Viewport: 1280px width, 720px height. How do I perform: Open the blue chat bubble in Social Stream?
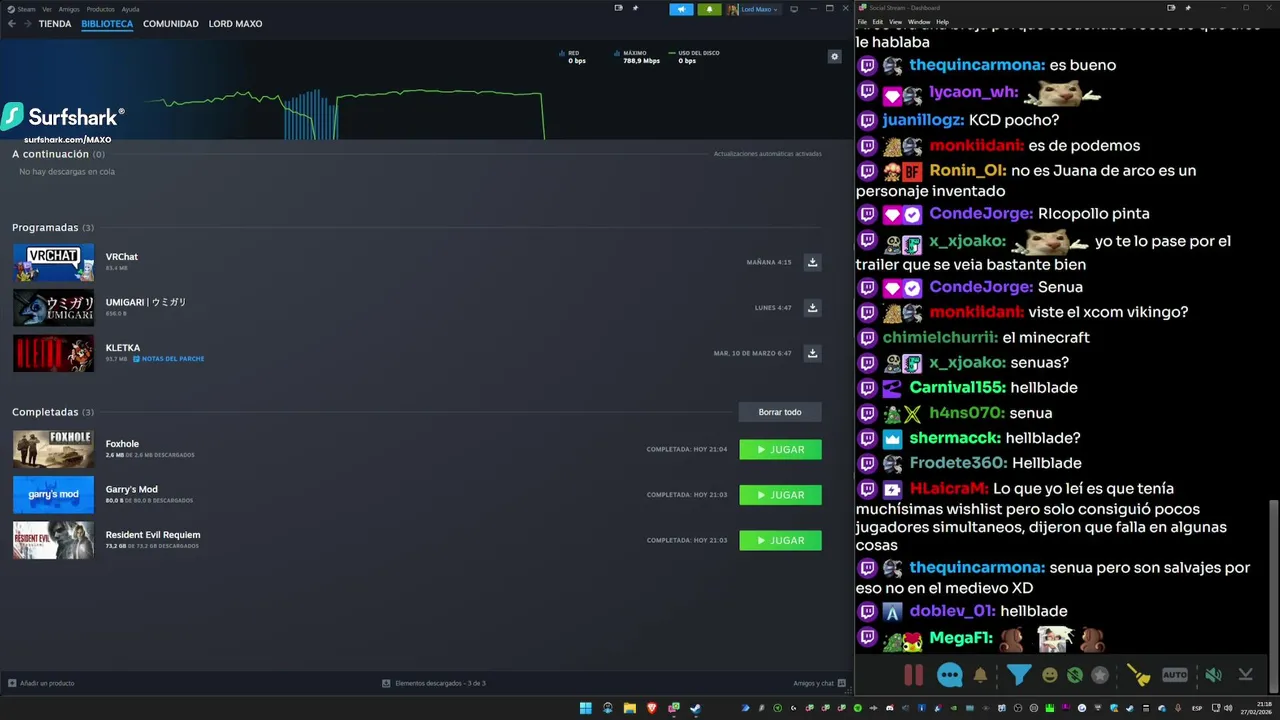point(949,675)
